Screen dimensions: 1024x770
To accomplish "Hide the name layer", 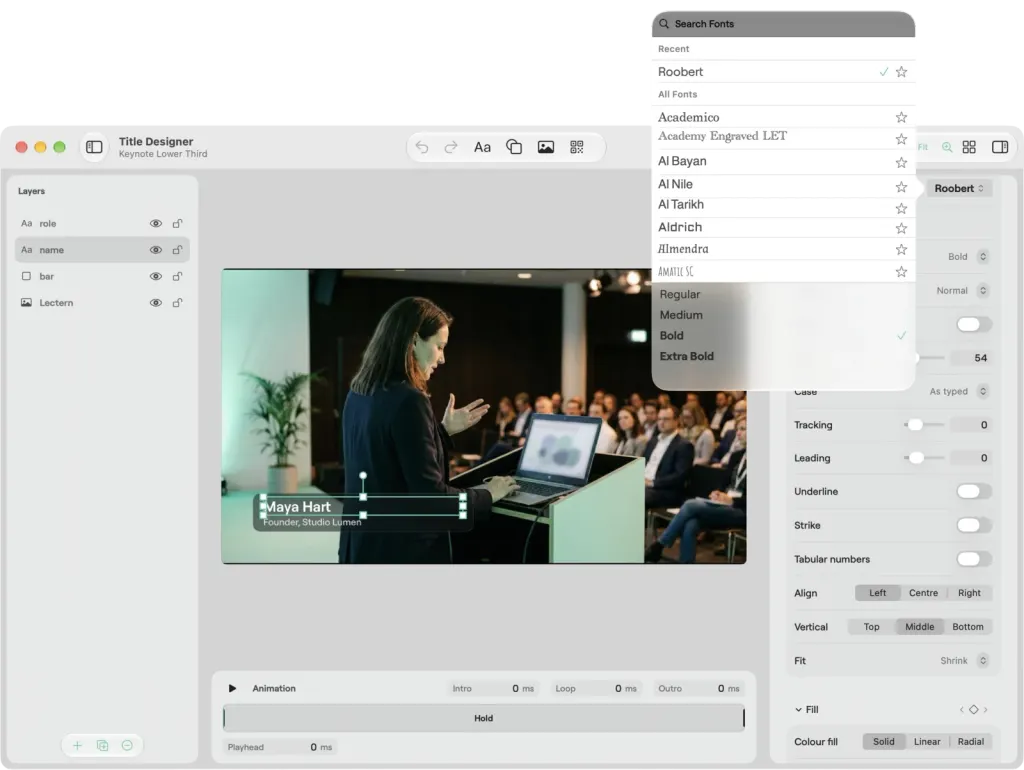I will pyautogui.click(x=155, y=250).
